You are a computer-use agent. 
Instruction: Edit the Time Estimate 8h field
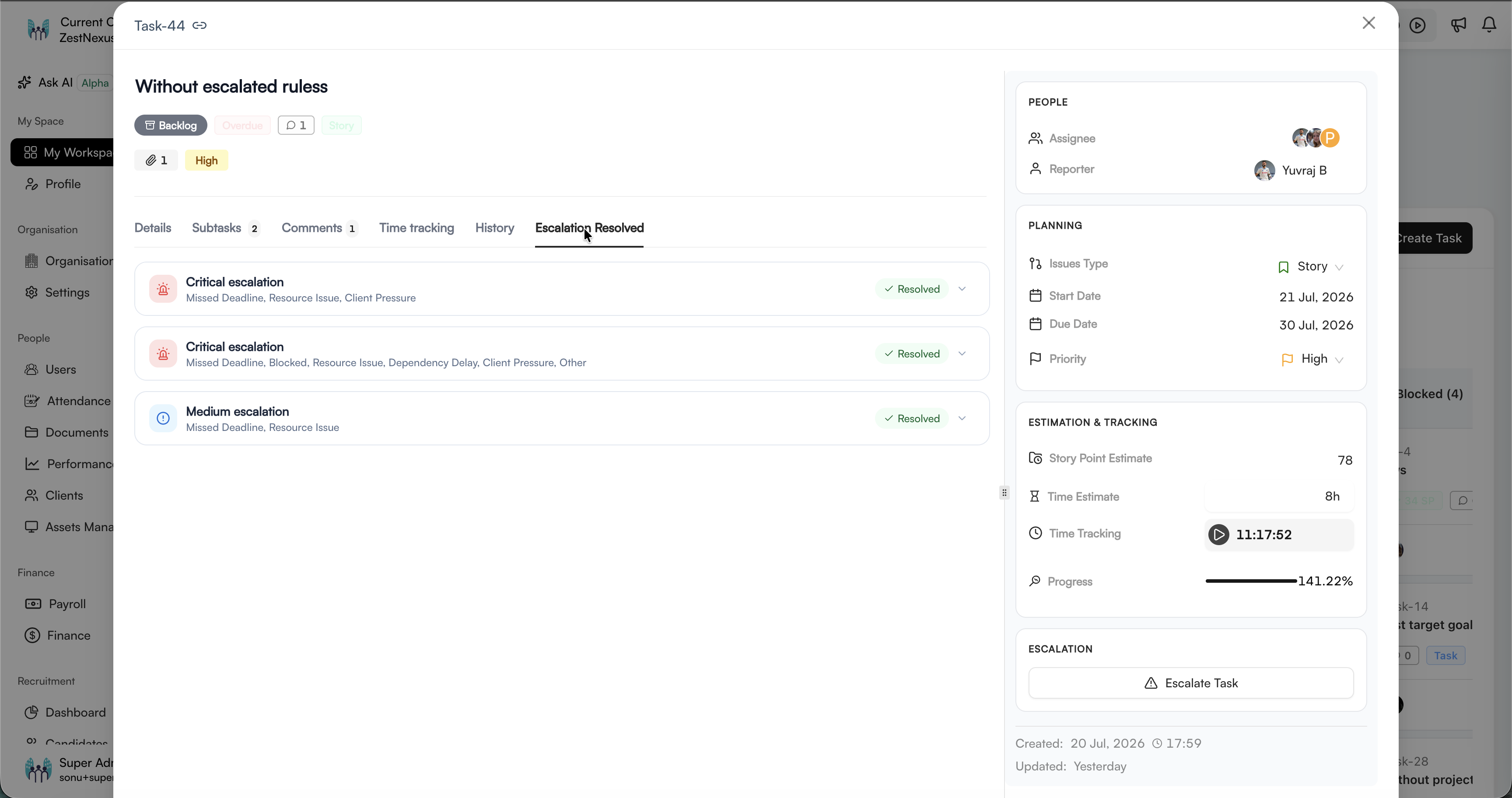(x=1279, y=497)
